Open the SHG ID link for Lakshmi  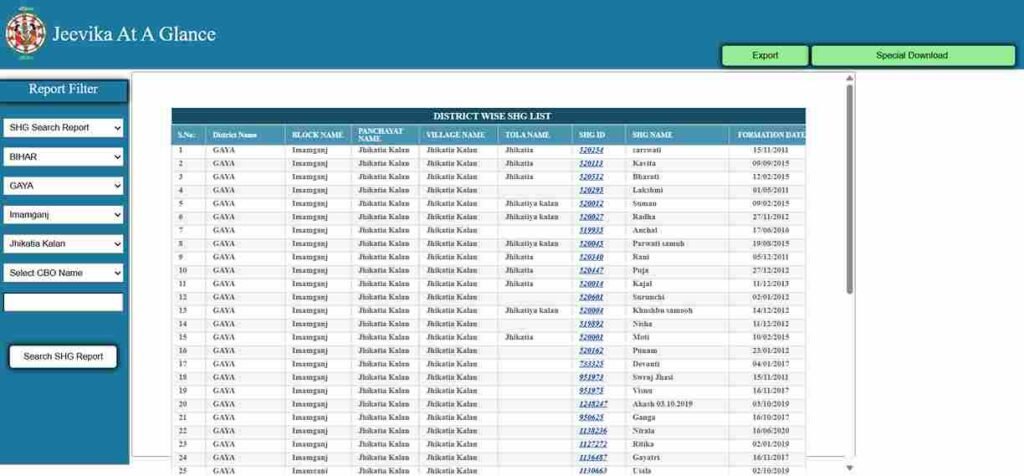[x=591, y=190]
